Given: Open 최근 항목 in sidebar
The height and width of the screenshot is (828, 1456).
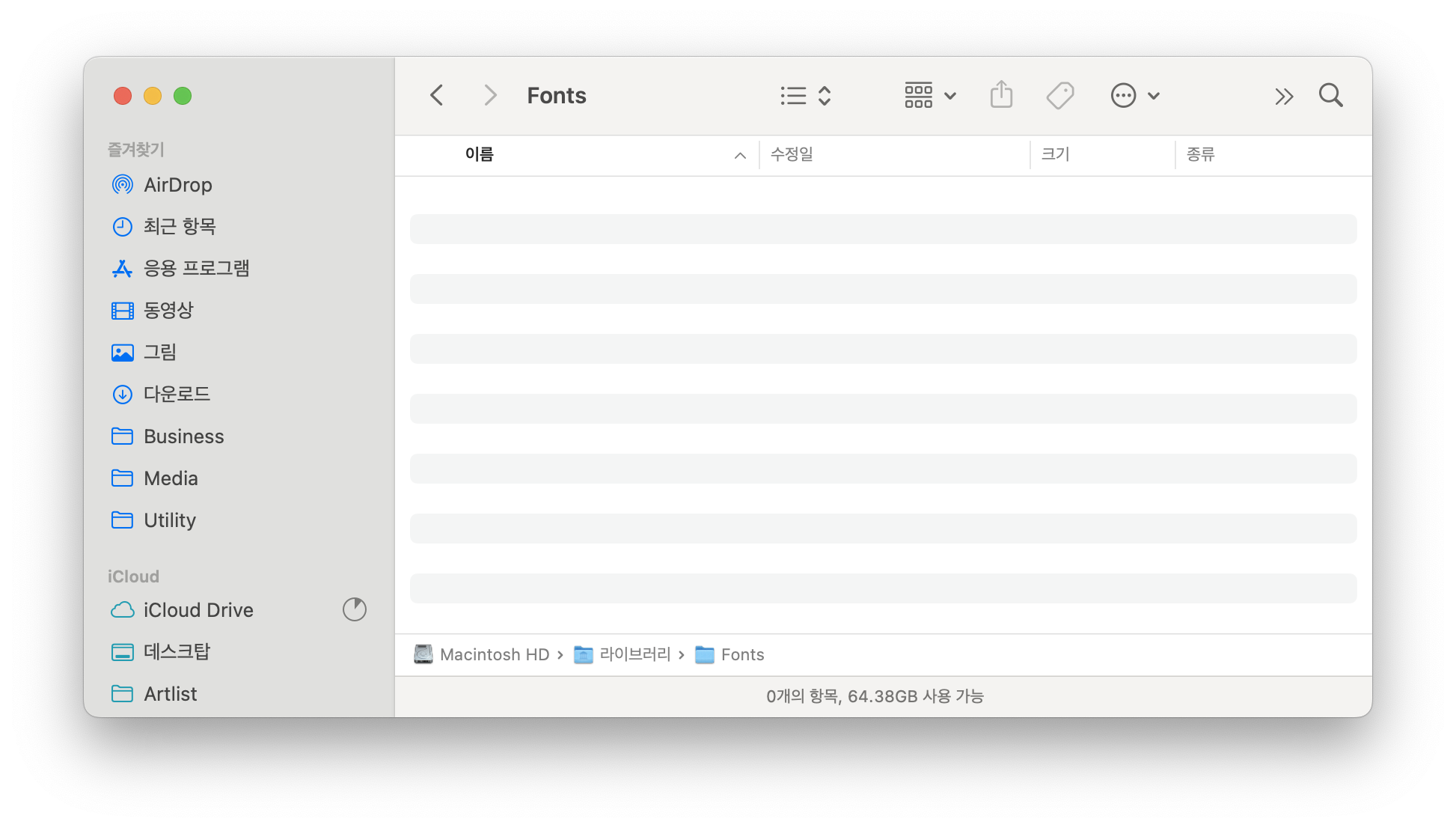Looking at the screenshot, I should pyautogui.click(x=180, y=226).
